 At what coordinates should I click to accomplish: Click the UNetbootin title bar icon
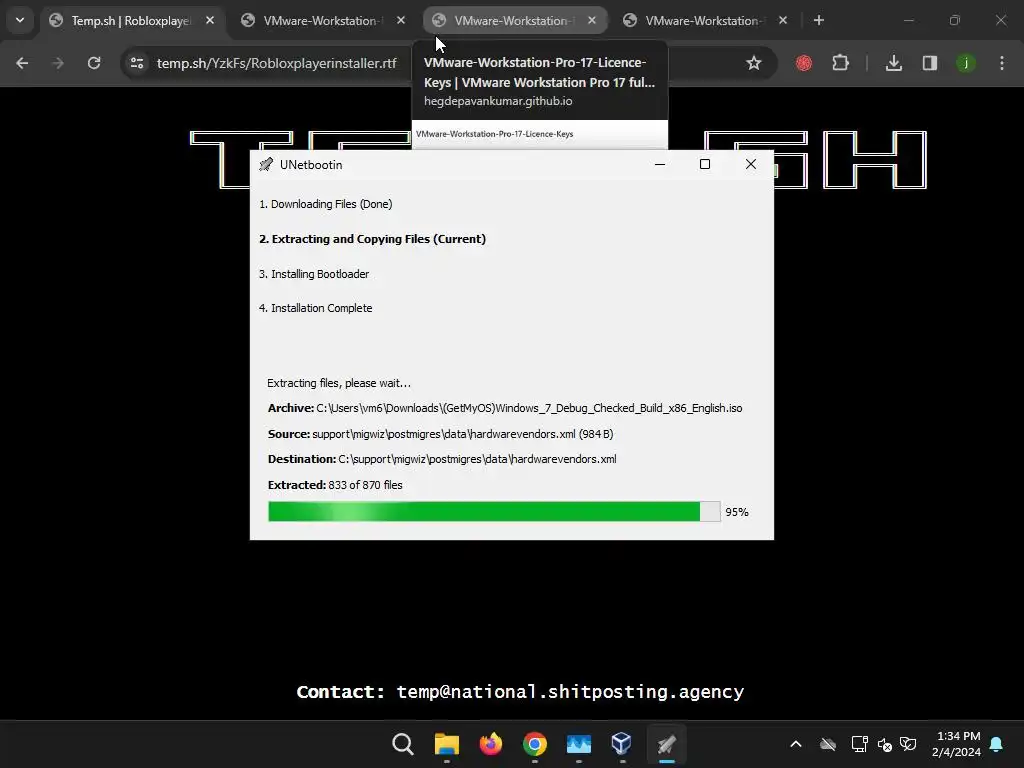(266, 165)
